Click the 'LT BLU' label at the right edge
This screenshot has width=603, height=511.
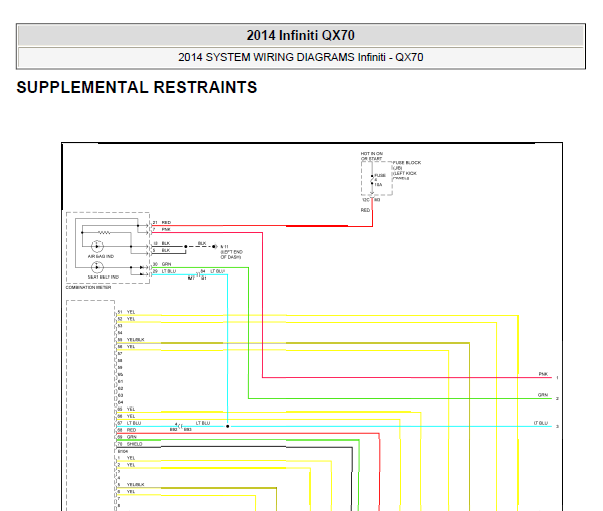pyautogui.click(x=541, y=423)
